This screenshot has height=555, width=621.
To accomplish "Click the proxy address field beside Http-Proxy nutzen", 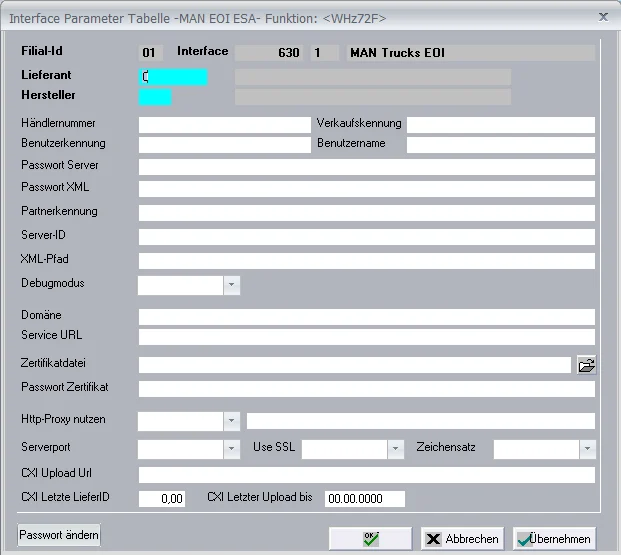I will (421, 421).
